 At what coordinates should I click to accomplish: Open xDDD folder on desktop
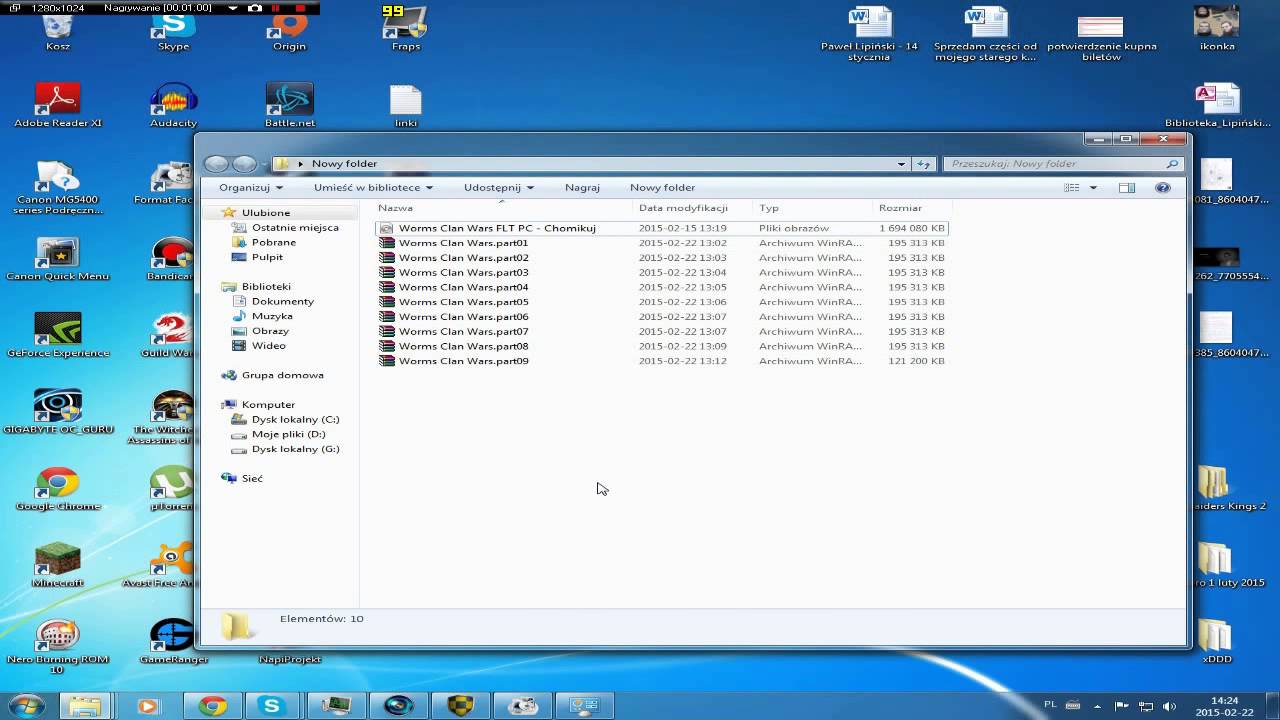point(1217,642)
